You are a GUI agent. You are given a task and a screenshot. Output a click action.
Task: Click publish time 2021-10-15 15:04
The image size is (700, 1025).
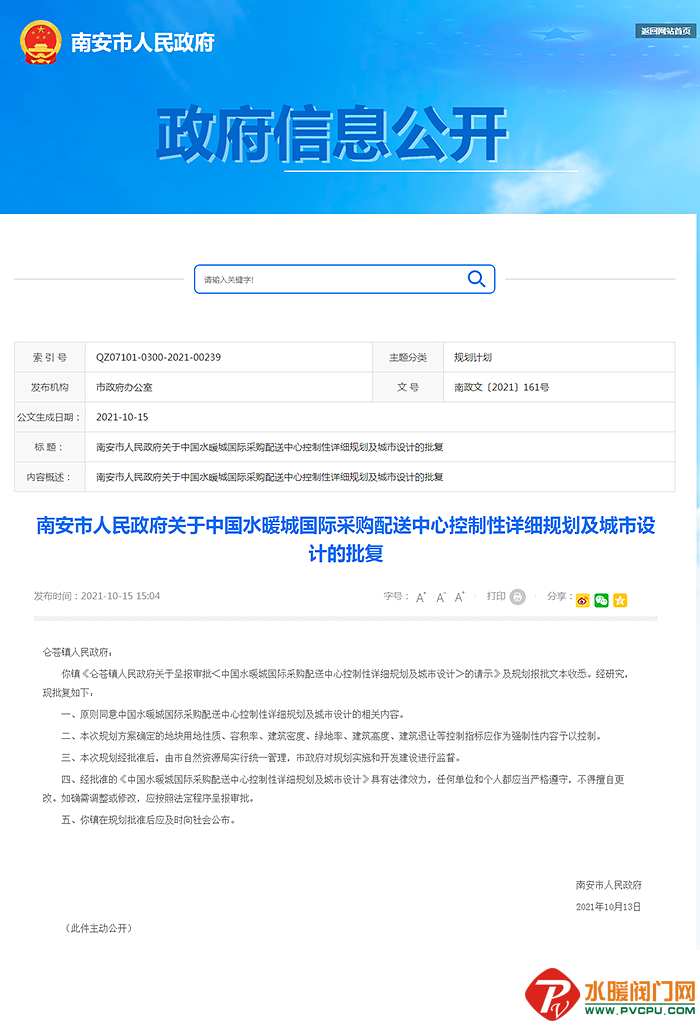click(x=97, y=596)
